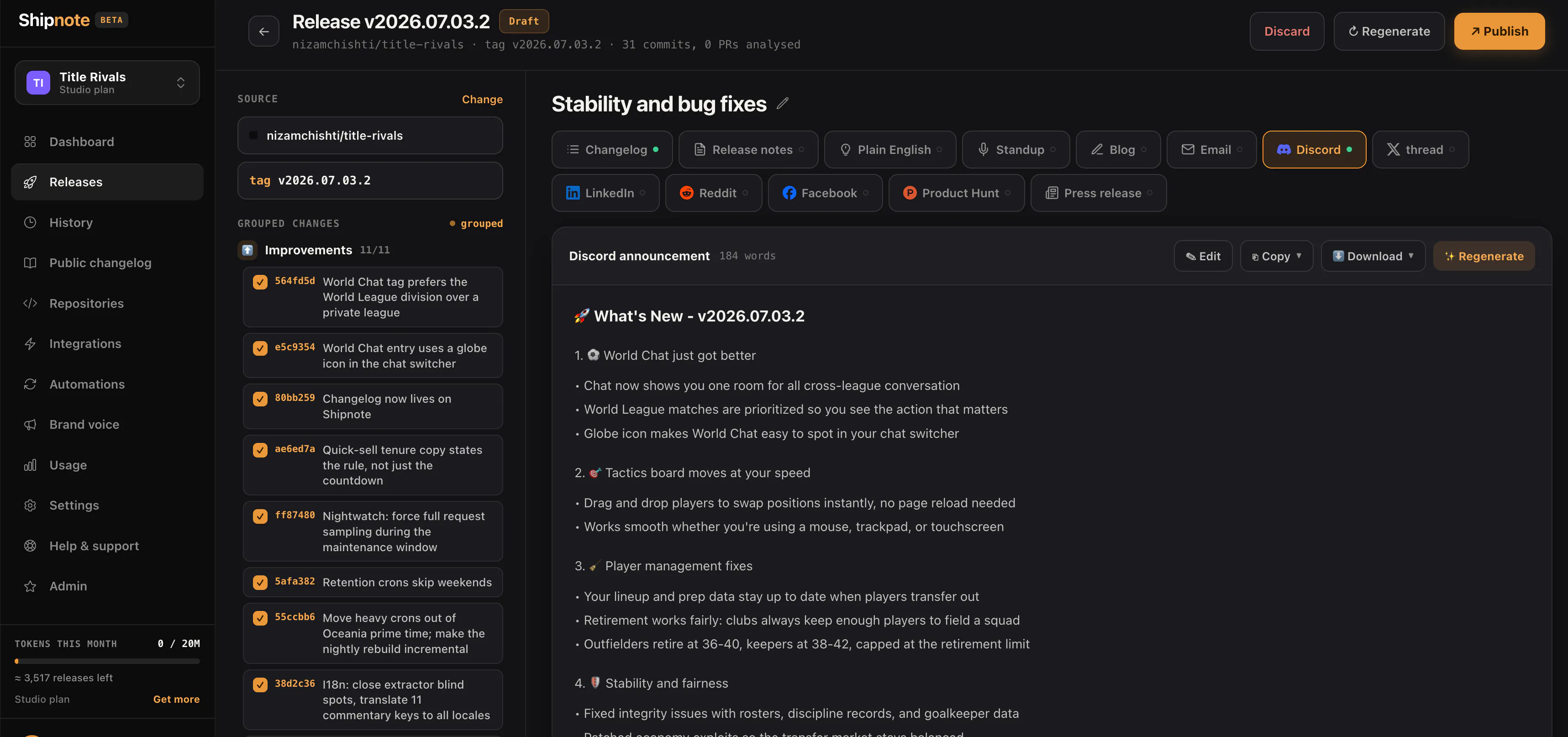Uncheck commit 564fd5d World Chat tag

coord(260,282)
